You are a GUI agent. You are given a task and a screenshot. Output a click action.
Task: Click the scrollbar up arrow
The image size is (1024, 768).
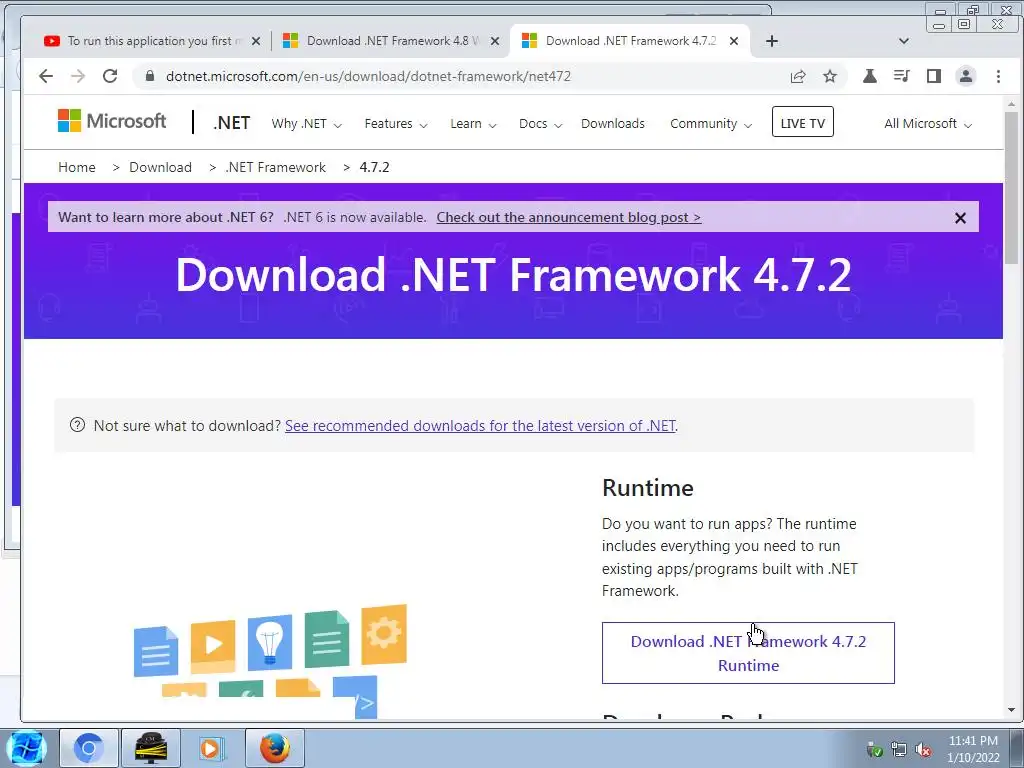click(x=1012, y=104)
